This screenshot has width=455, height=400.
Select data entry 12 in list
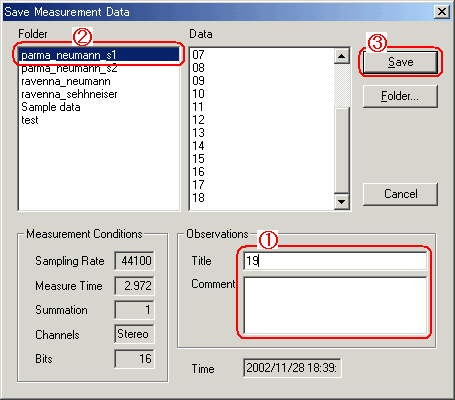[262, 120]
